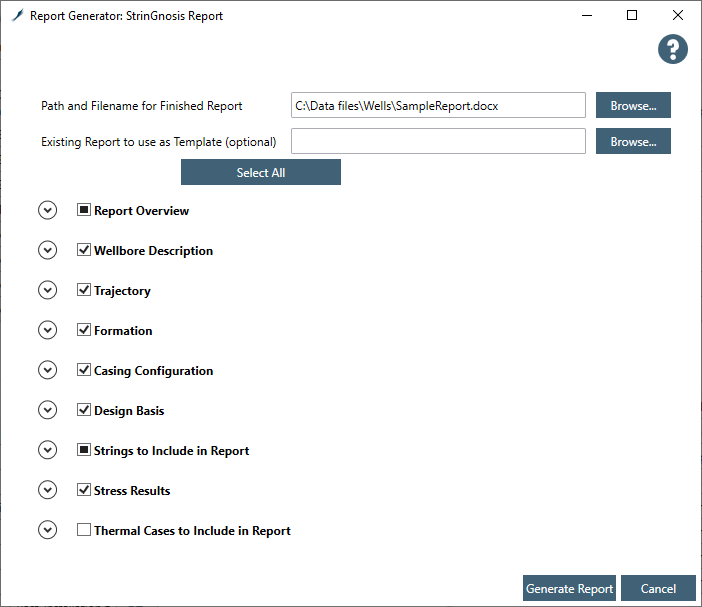Expand Thermal Cases to Include in Report

(47, 531)
